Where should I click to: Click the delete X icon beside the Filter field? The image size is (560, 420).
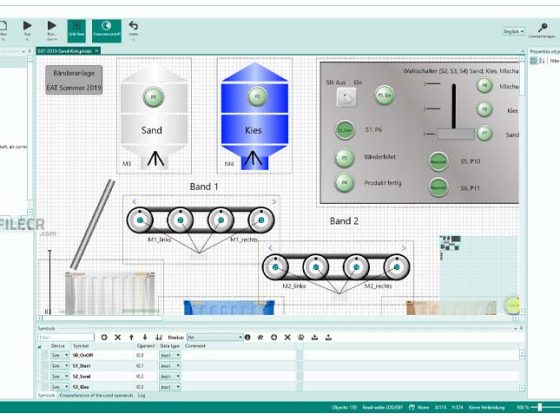click(118, 337)
